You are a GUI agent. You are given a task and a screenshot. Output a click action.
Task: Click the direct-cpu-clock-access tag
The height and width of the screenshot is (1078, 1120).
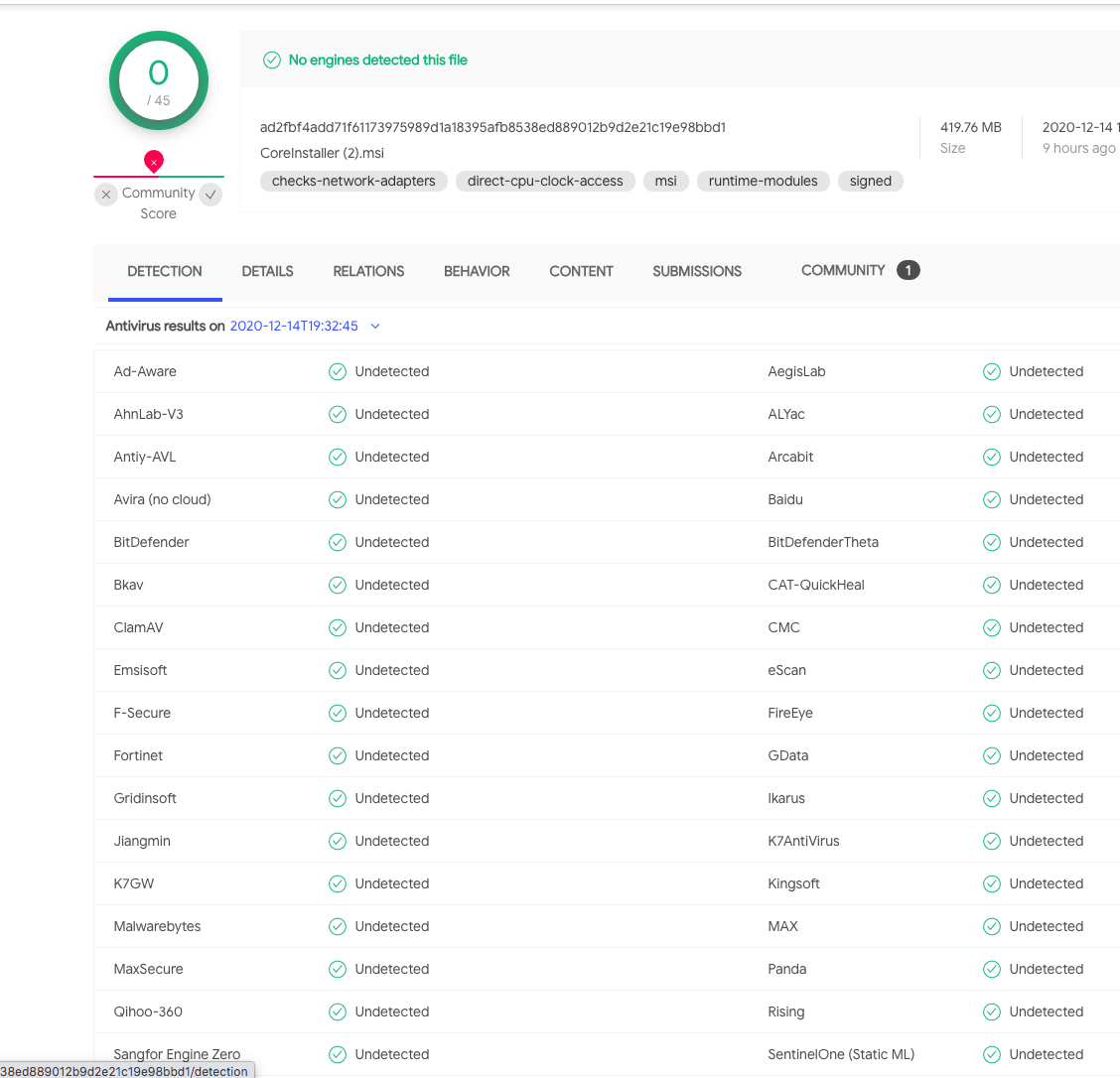[545, 182]
